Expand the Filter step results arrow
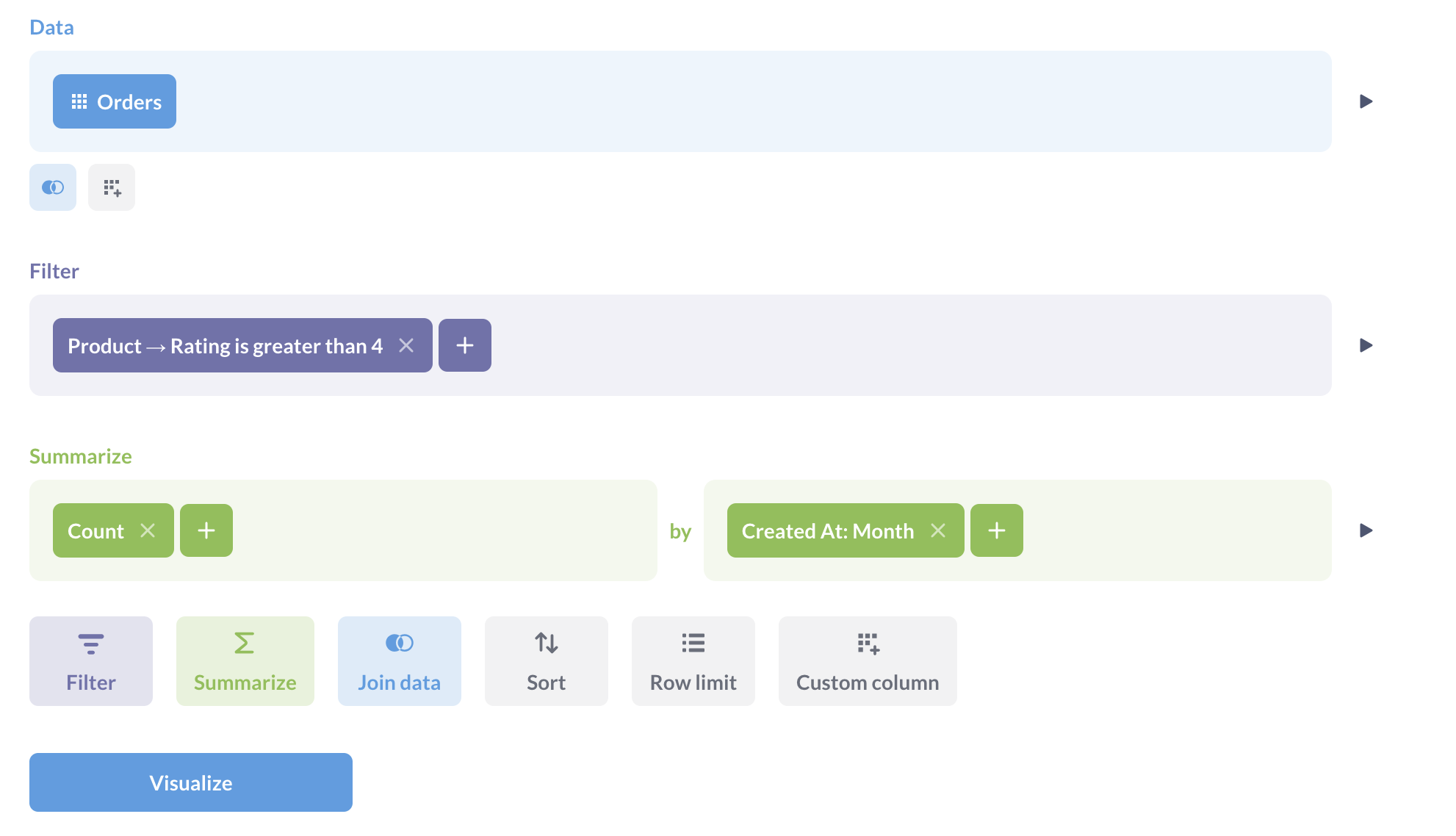 1365,345
